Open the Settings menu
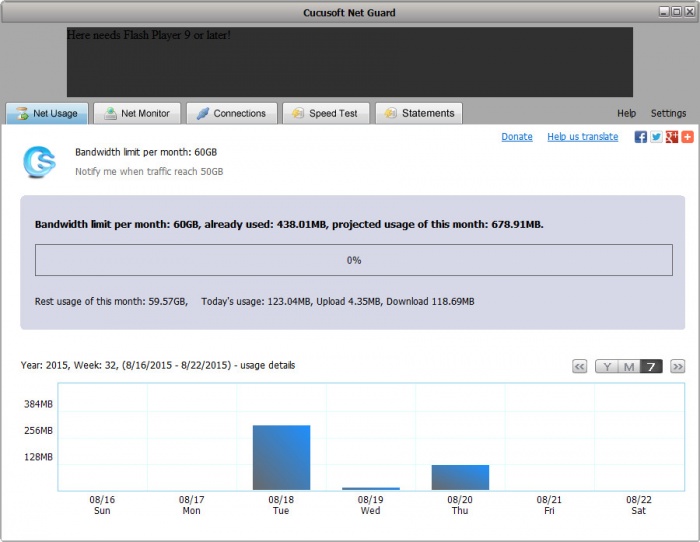Screen dimensions: 700x542 pos(668,113)
